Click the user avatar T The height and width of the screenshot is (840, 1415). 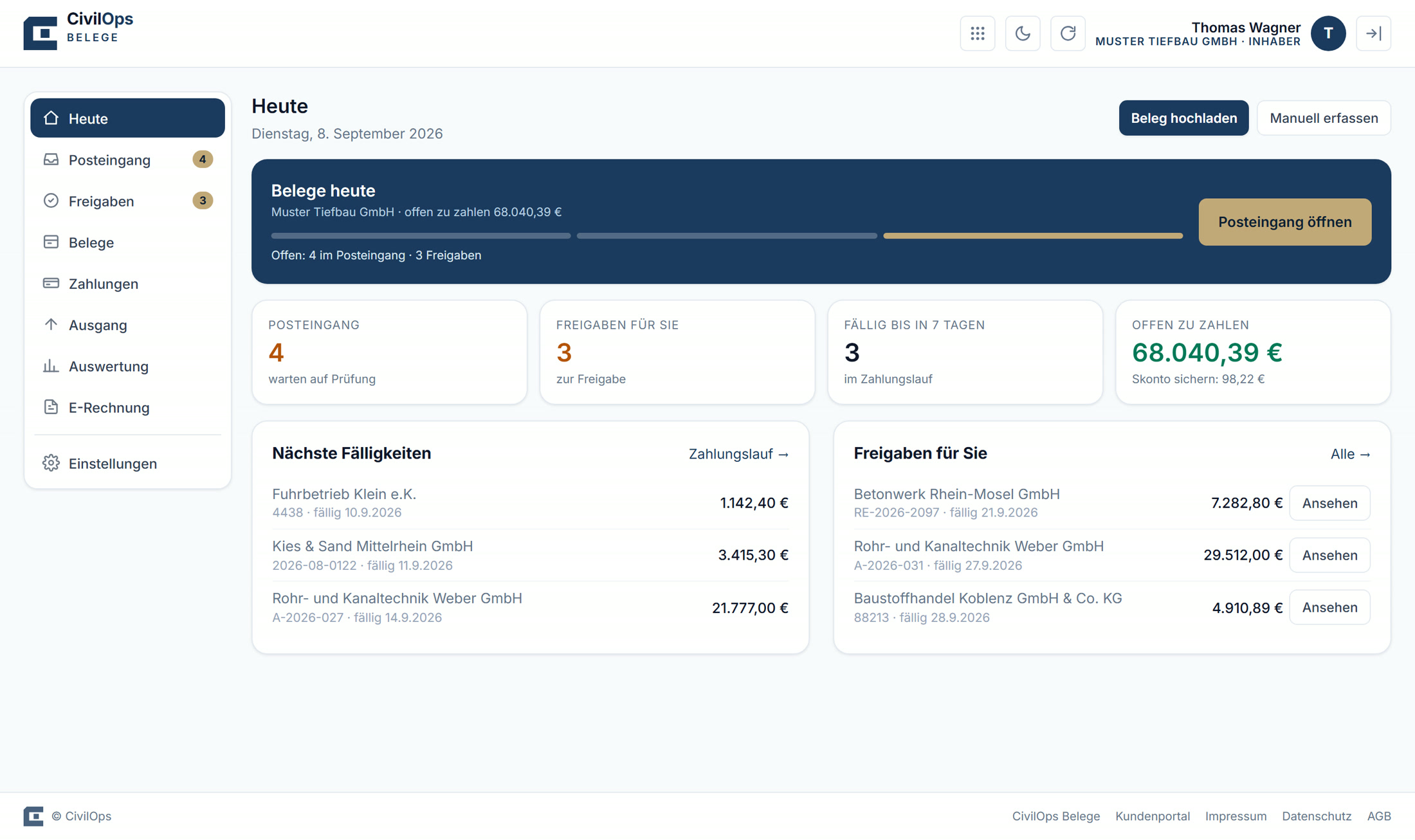point(1328,33)
